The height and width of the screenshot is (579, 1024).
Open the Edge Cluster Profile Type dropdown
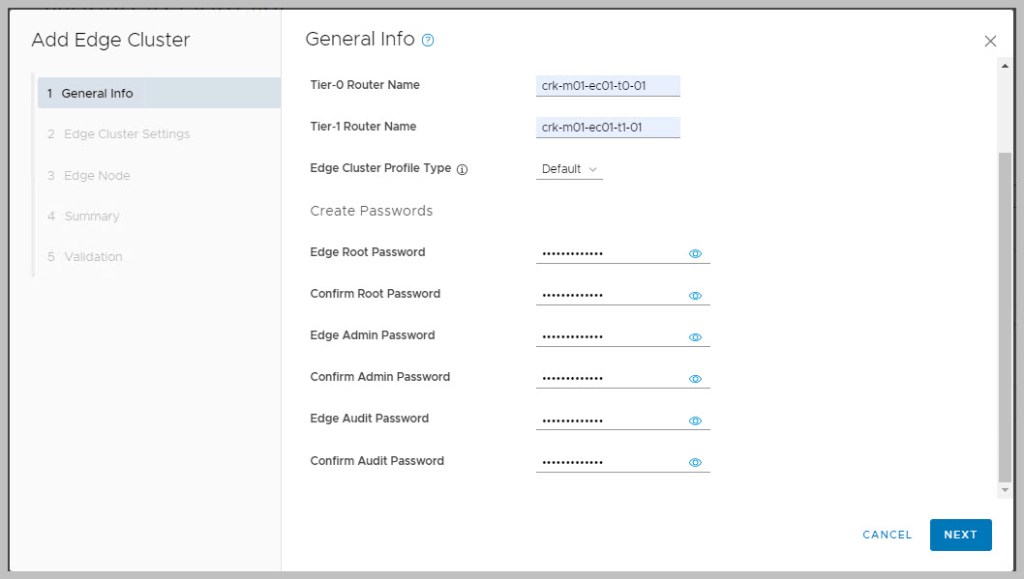tap(569, 169)
